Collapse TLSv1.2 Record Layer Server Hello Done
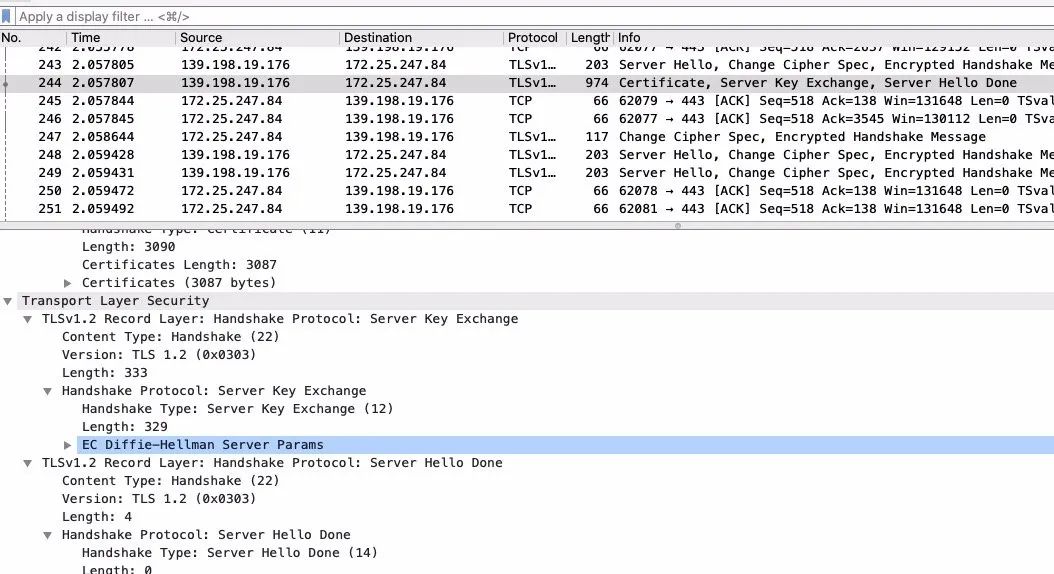Screen dimensions: 1054x574 (28, 463)
